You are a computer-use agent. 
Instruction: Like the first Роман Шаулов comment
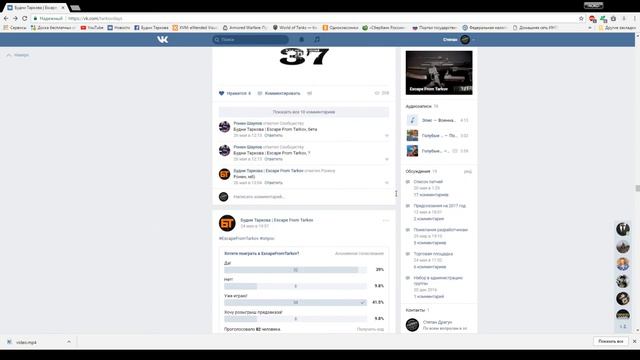[387, 135]
